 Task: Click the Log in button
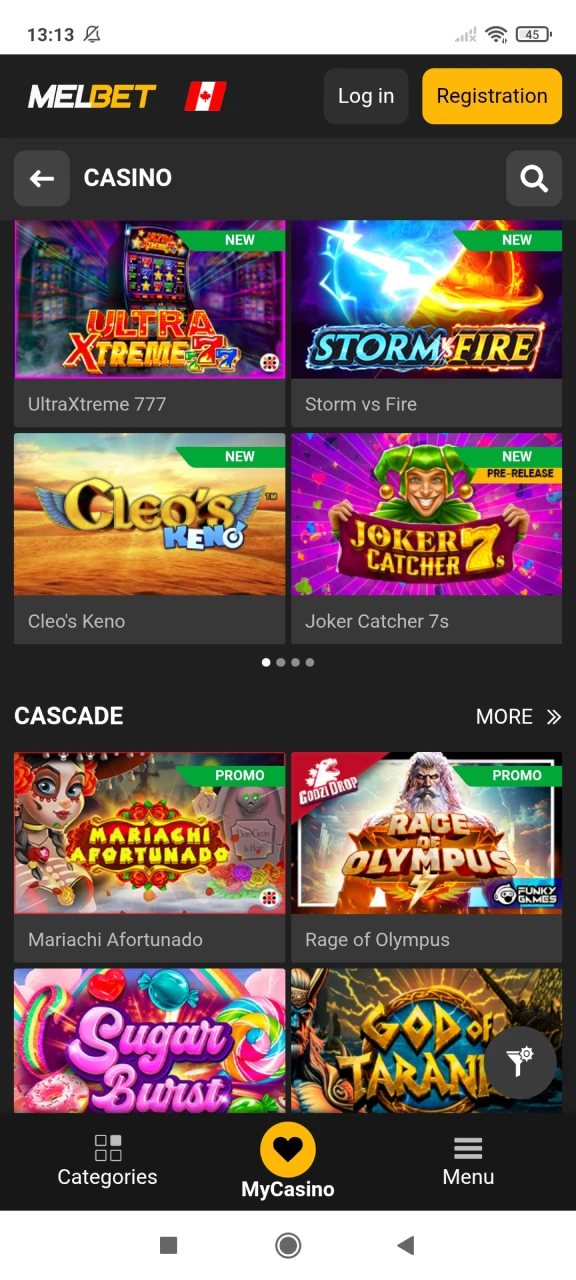click(366, 96)
